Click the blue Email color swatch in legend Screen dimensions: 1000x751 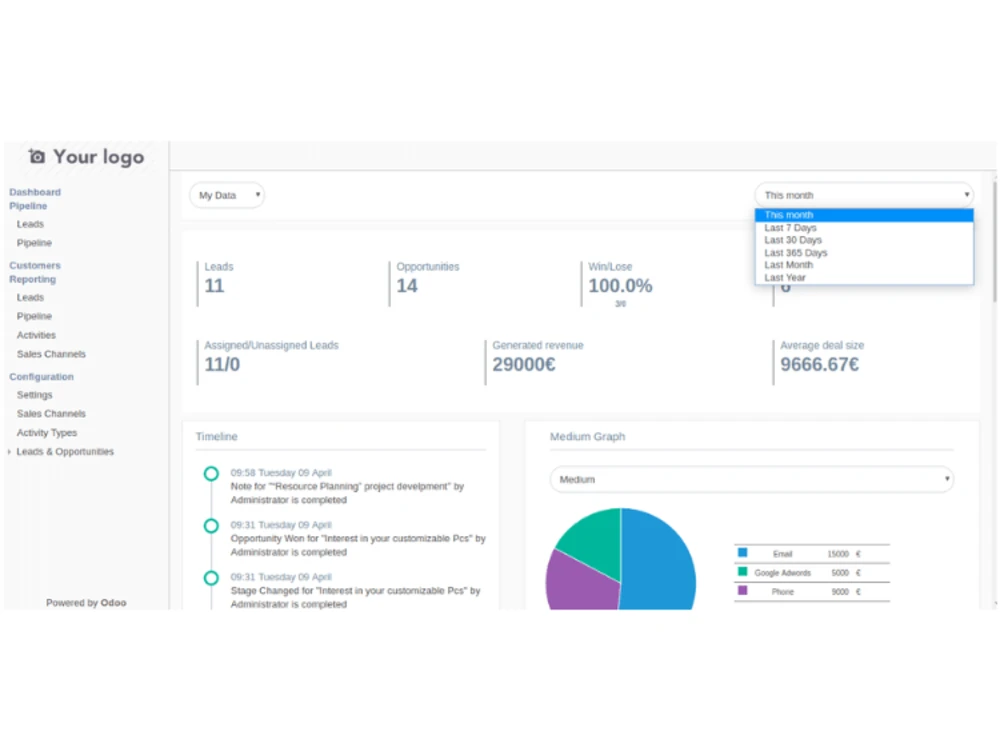tap(742, 553)
